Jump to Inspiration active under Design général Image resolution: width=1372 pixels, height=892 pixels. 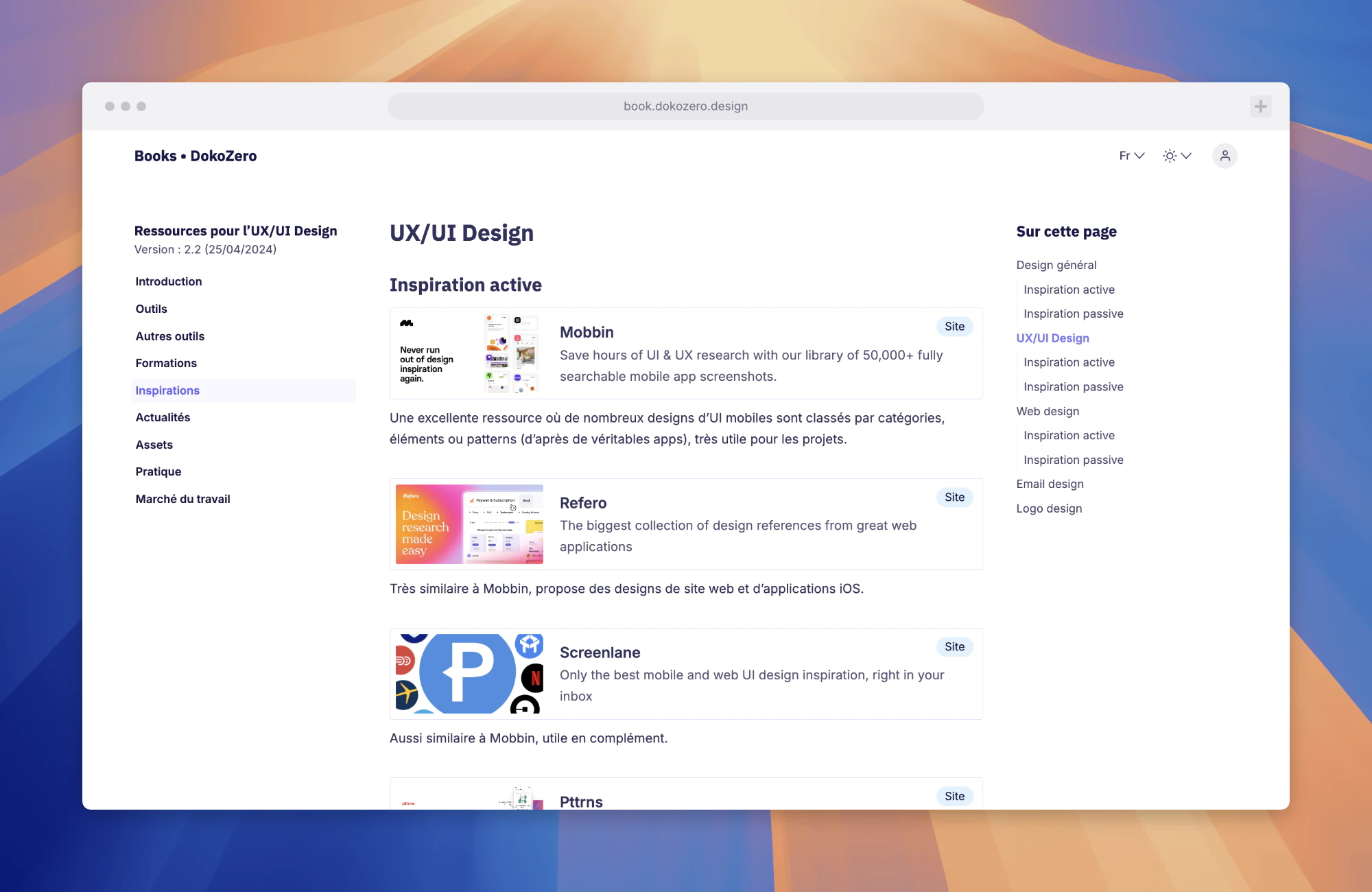1069,290
